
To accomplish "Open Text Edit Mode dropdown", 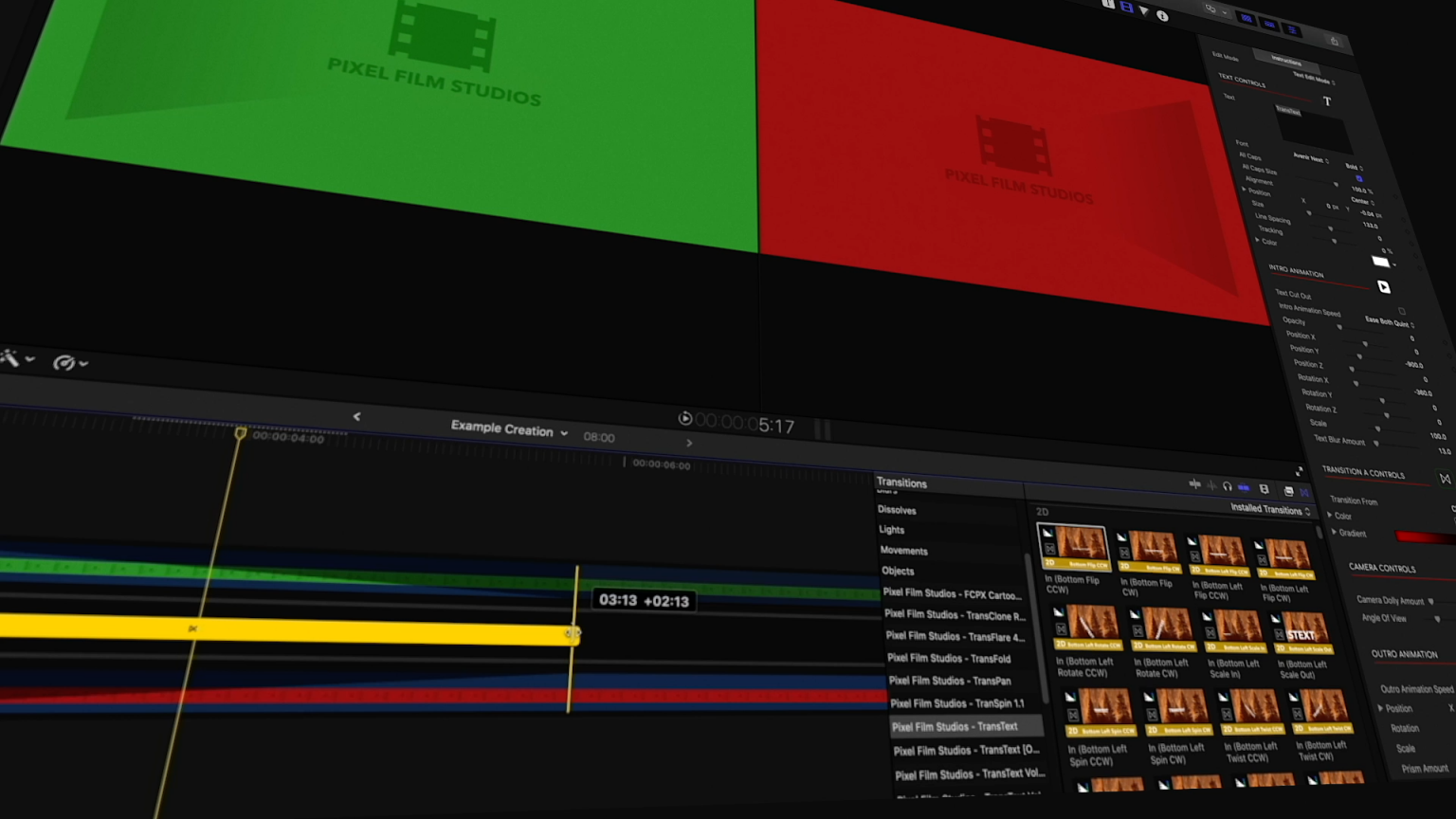I will 1313,79.
